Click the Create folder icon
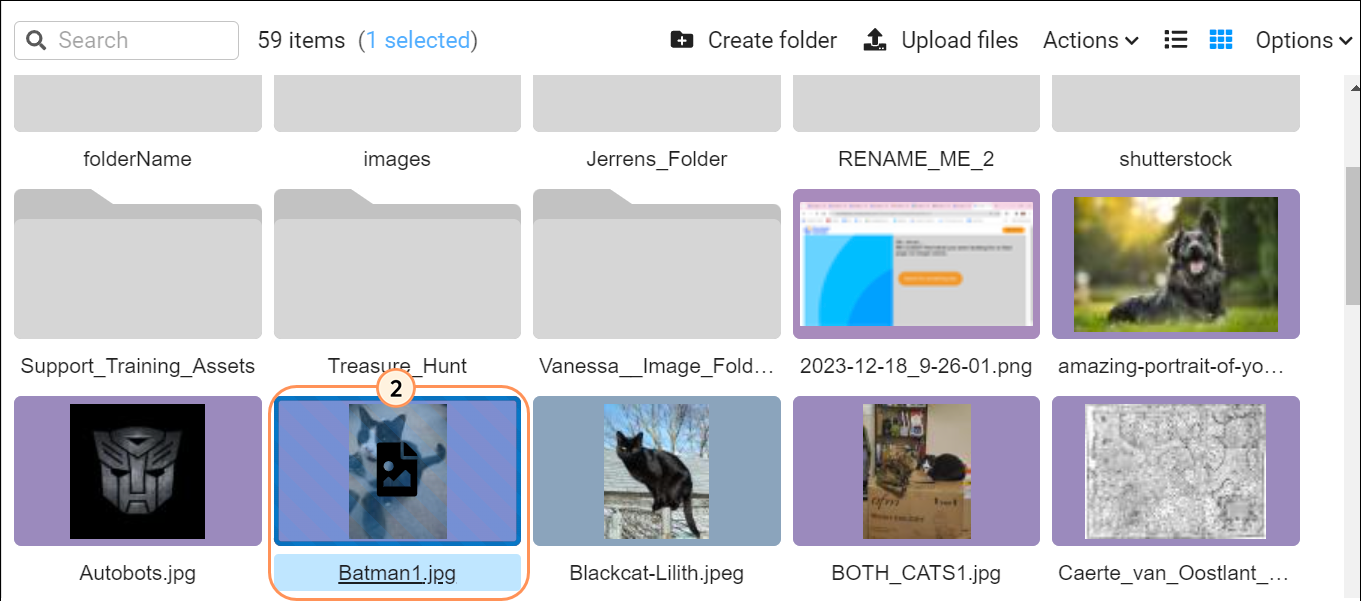The image size is (1361, 601). pyautogui.click(x=682, y=40)
